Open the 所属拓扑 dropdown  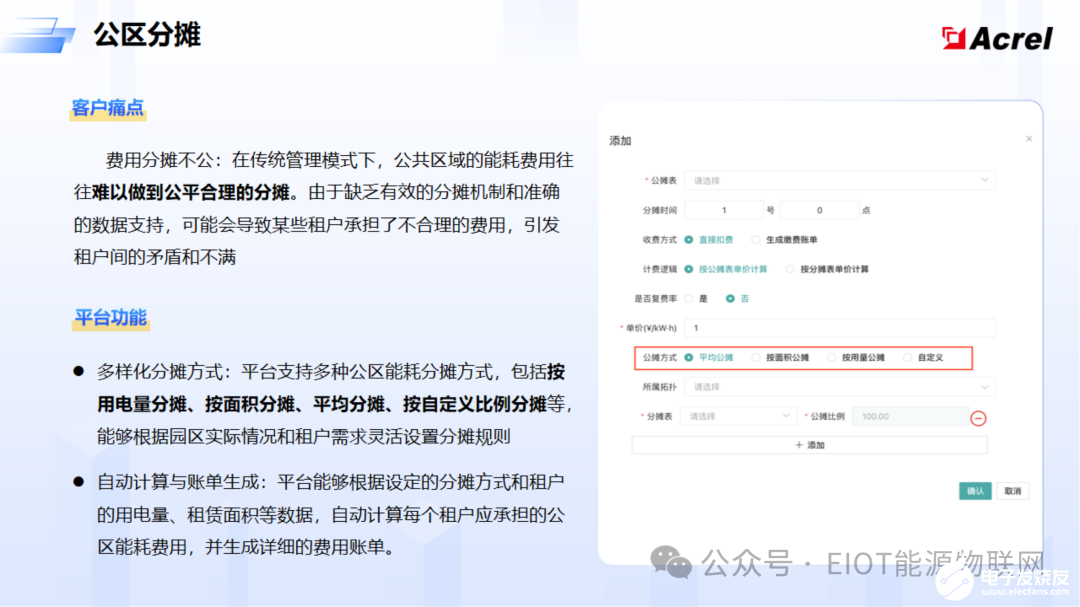coord(840,387)
